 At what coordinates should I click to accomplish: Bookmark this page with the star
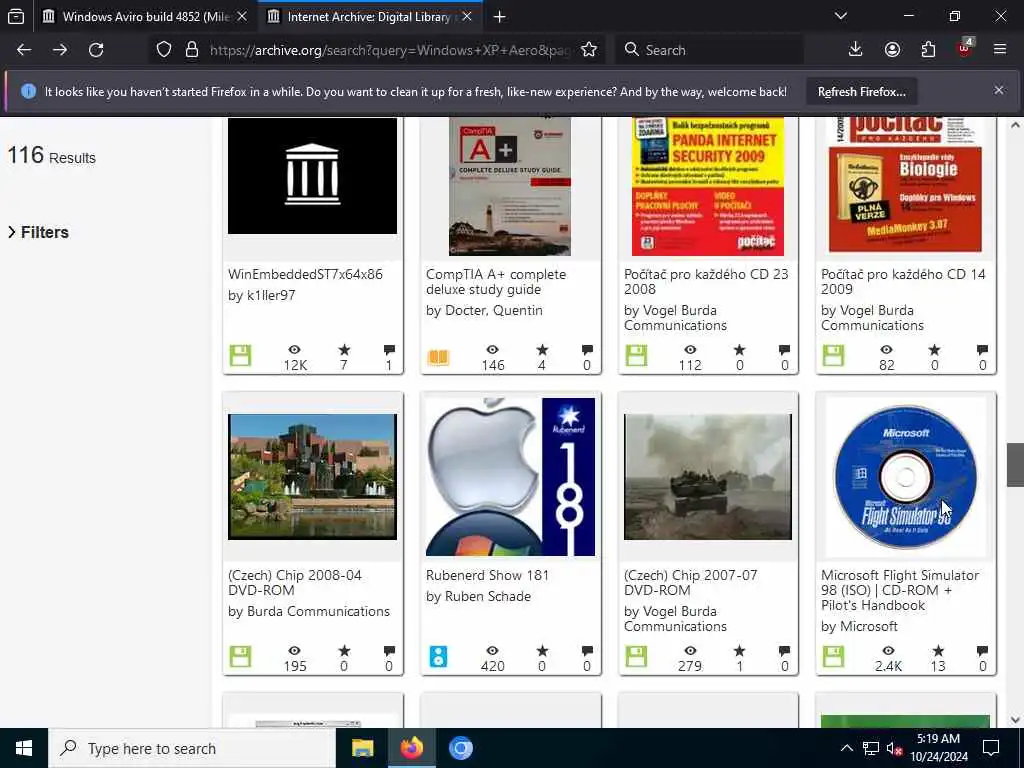click(589, 50)
